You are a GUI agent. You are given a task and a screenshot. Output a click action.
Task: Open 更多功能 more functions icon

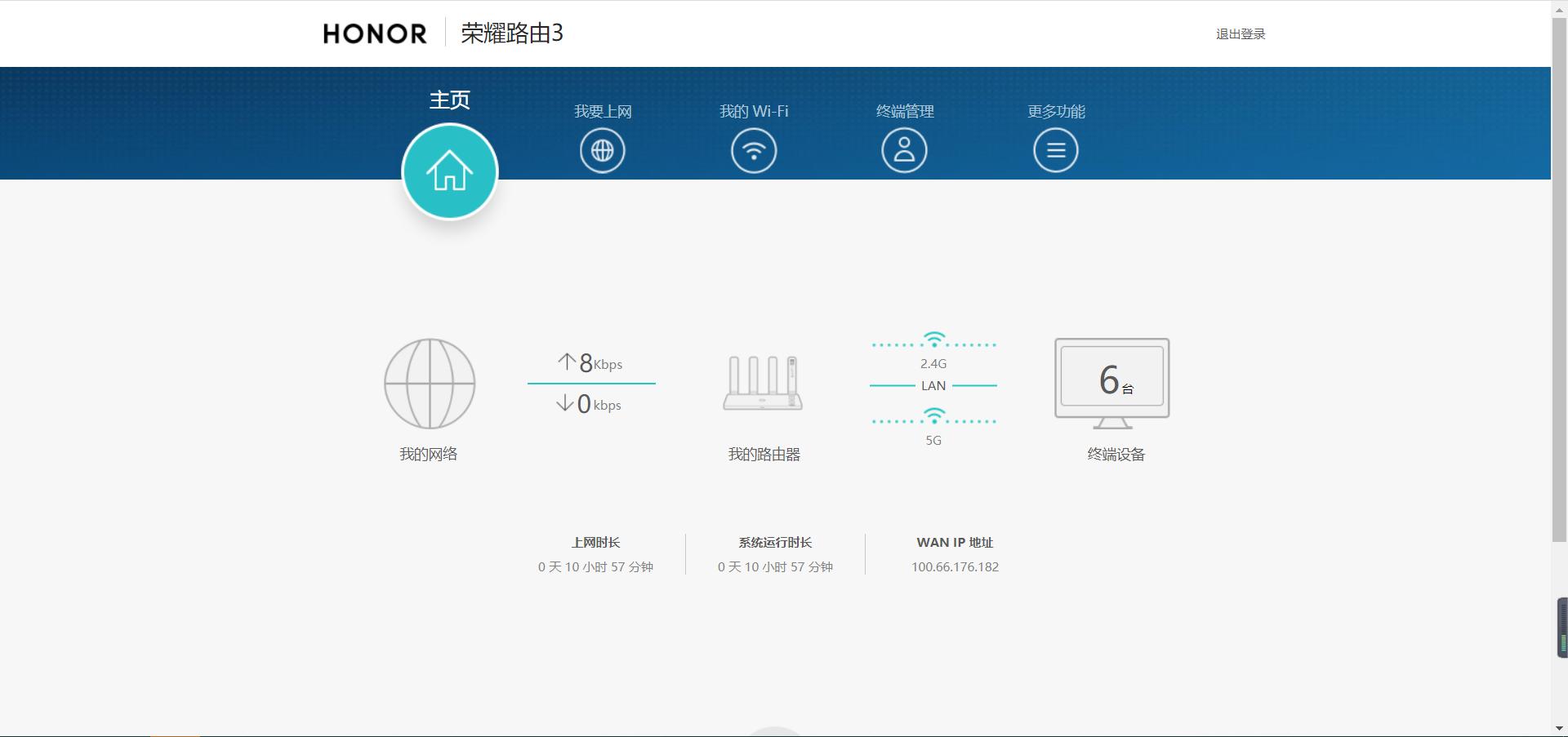pos(1054,149)
